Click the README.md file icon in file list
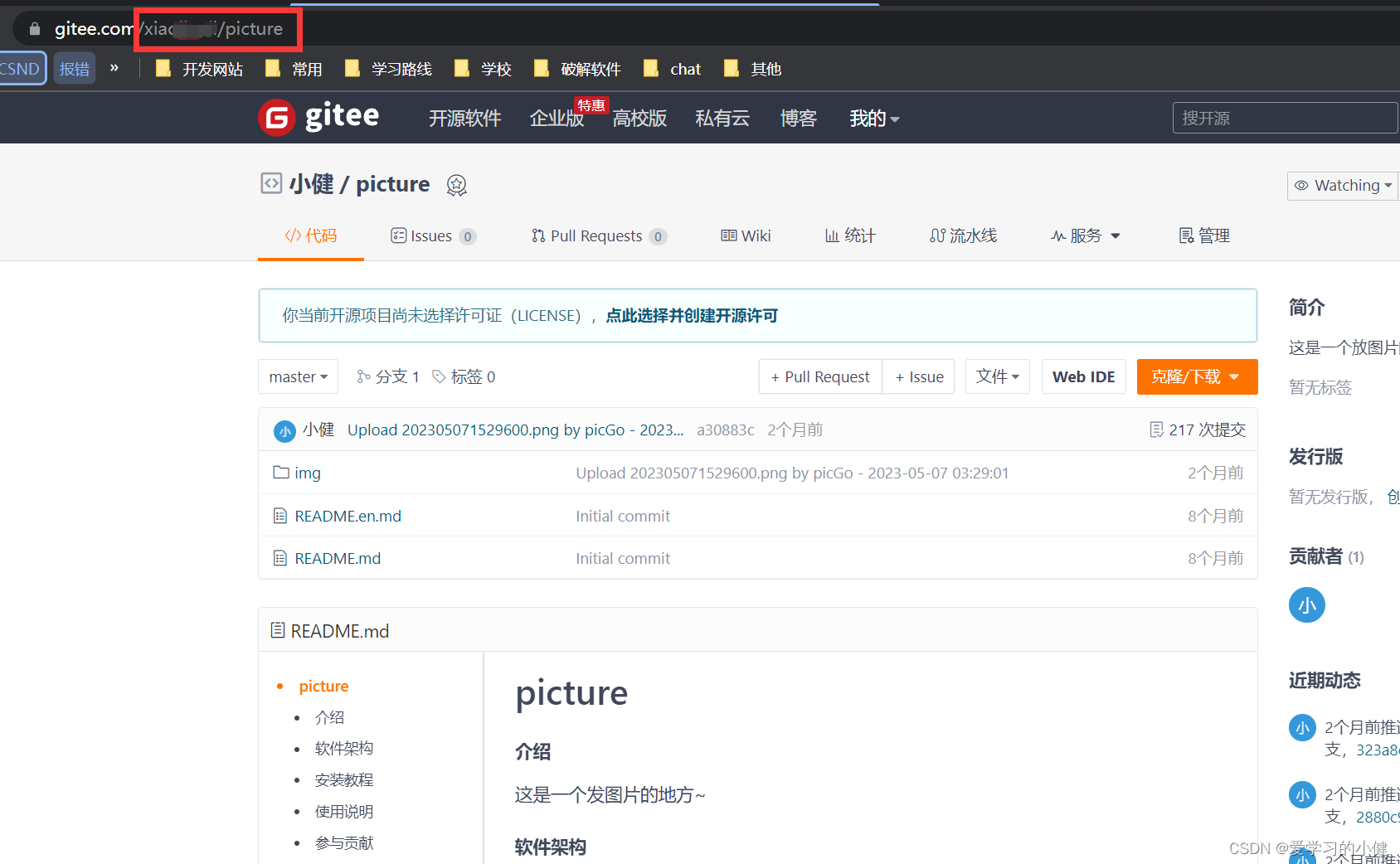Image resolution: width=1400 pixels, height=864 pixels. pos(280,558)
